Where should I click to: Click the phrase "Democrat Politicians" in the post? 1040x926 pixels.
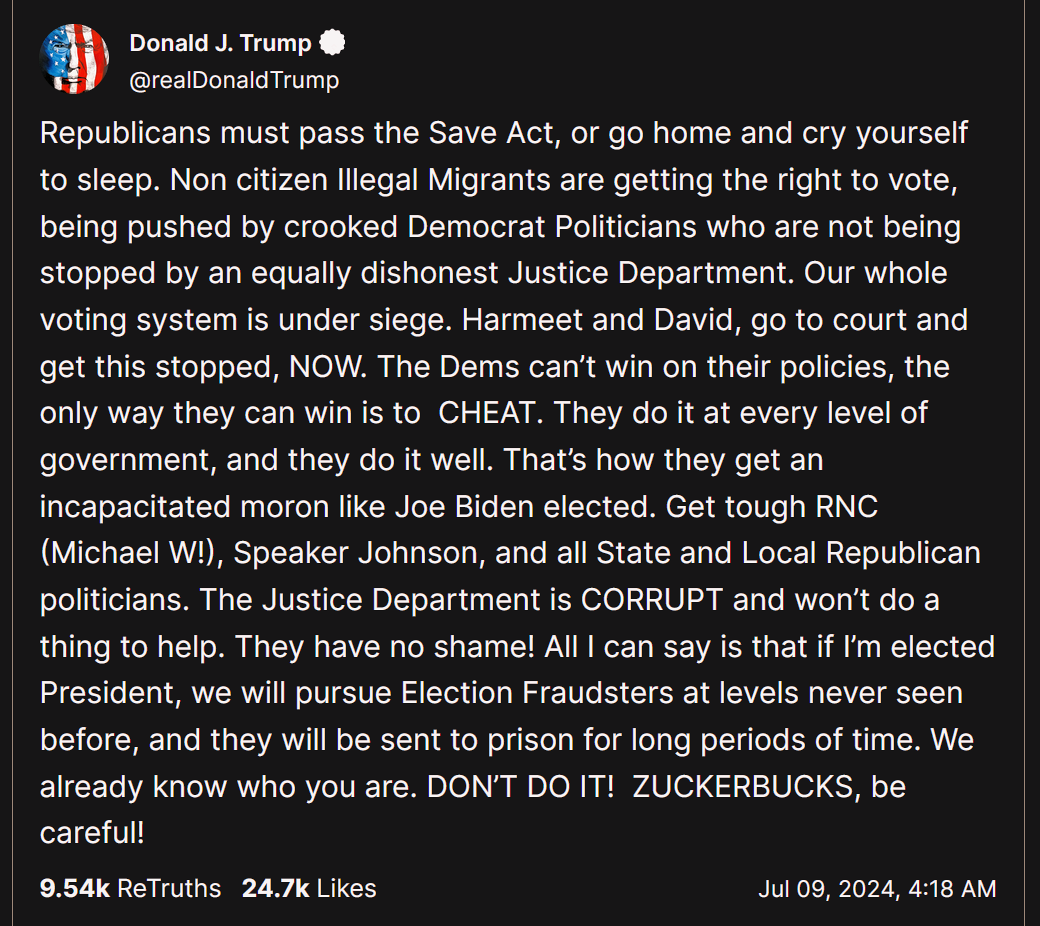pos(552,227)
